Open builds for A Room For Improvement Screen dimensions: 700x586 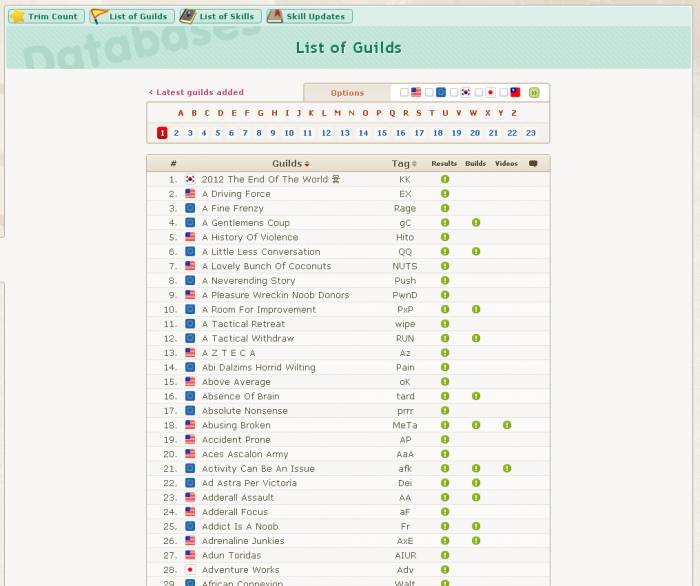click(x=476, y=309)
